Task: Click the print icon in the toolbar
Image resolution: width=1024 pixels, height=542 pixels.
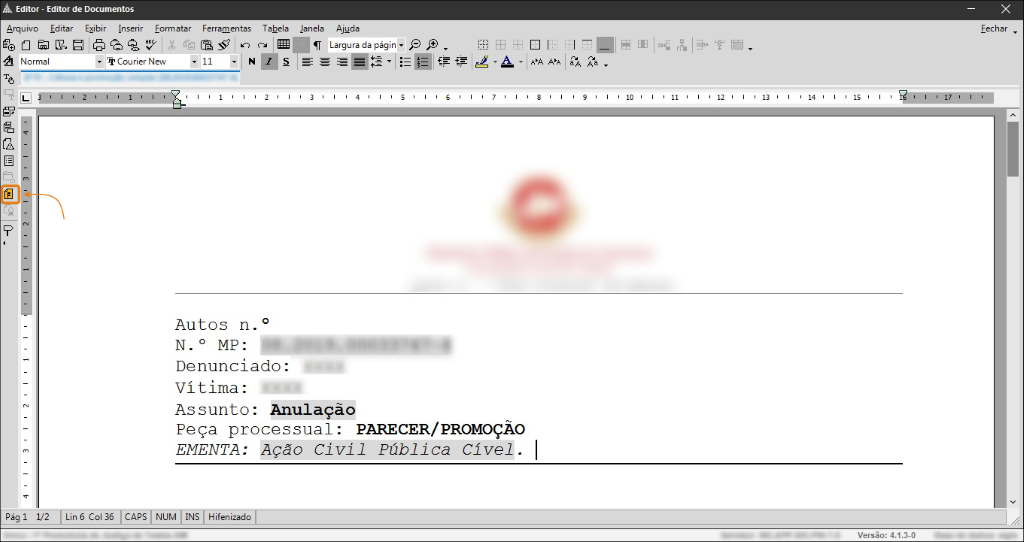Action: (99, 45)
